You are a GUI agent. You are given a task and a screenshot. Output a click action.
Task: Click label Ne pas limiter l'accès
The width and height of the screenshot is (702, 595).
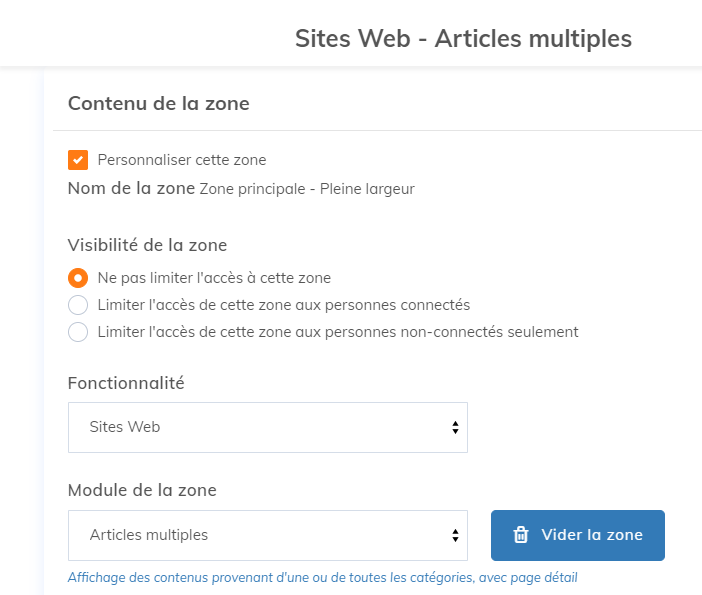pyautogui.click(x=214, y=278)
